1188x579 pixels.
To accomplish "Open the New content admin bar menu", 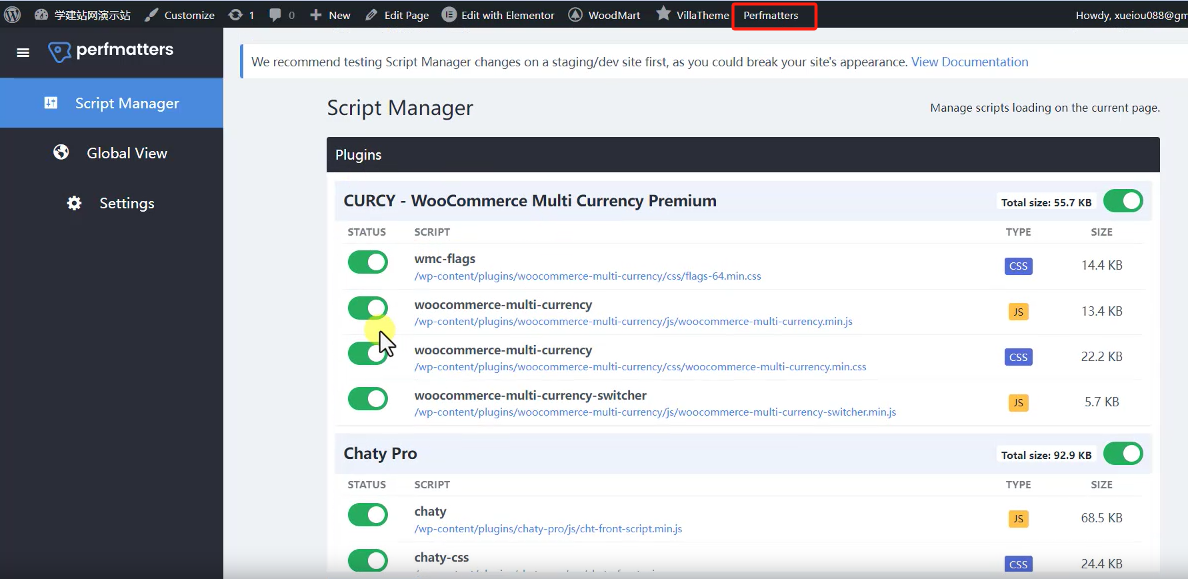I will (330, 14).
